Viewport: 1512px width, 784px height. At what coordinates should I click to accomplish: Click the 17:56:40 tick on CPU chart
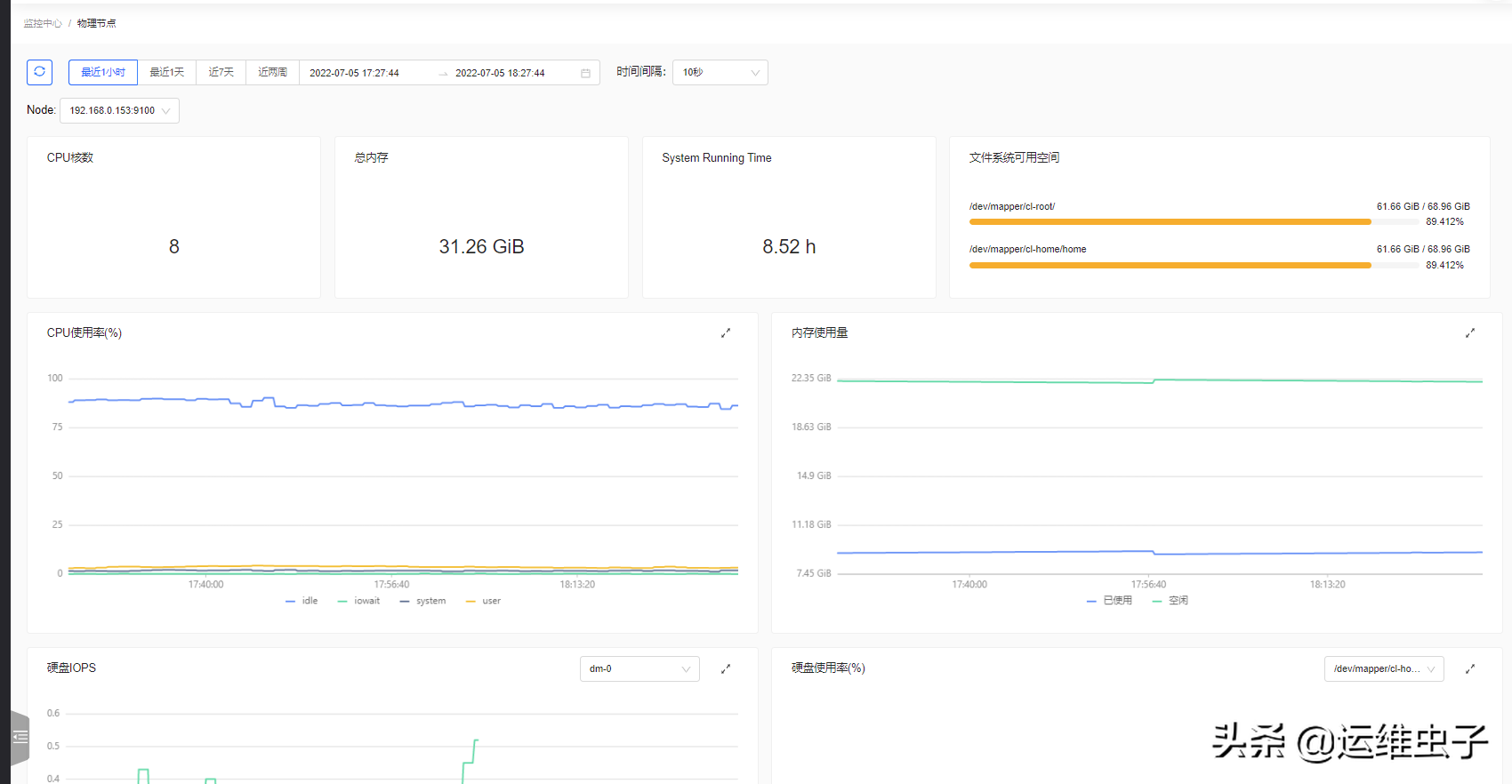(x=392, y=584)
